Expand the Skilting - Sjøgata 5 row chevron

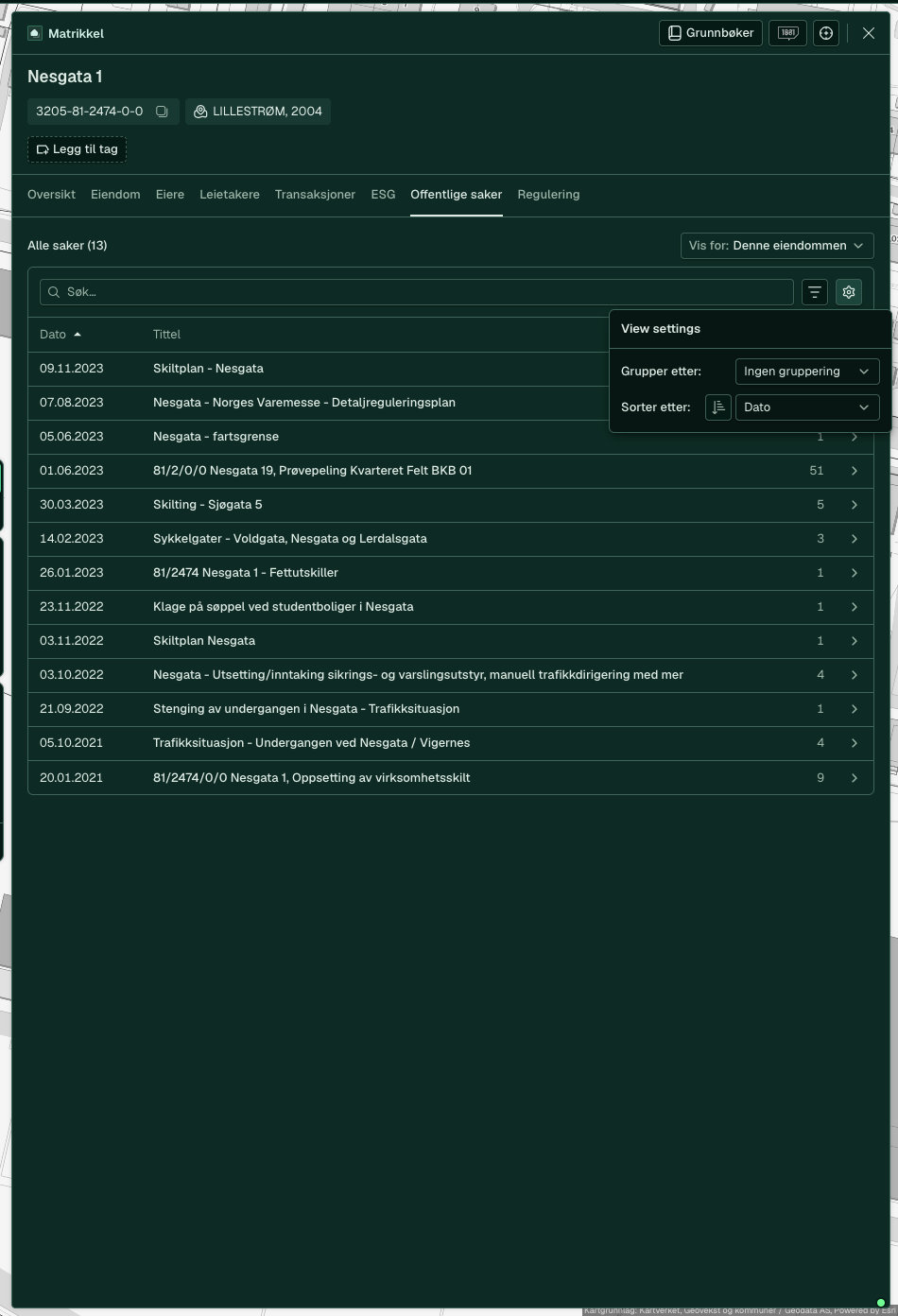(855, 505)
